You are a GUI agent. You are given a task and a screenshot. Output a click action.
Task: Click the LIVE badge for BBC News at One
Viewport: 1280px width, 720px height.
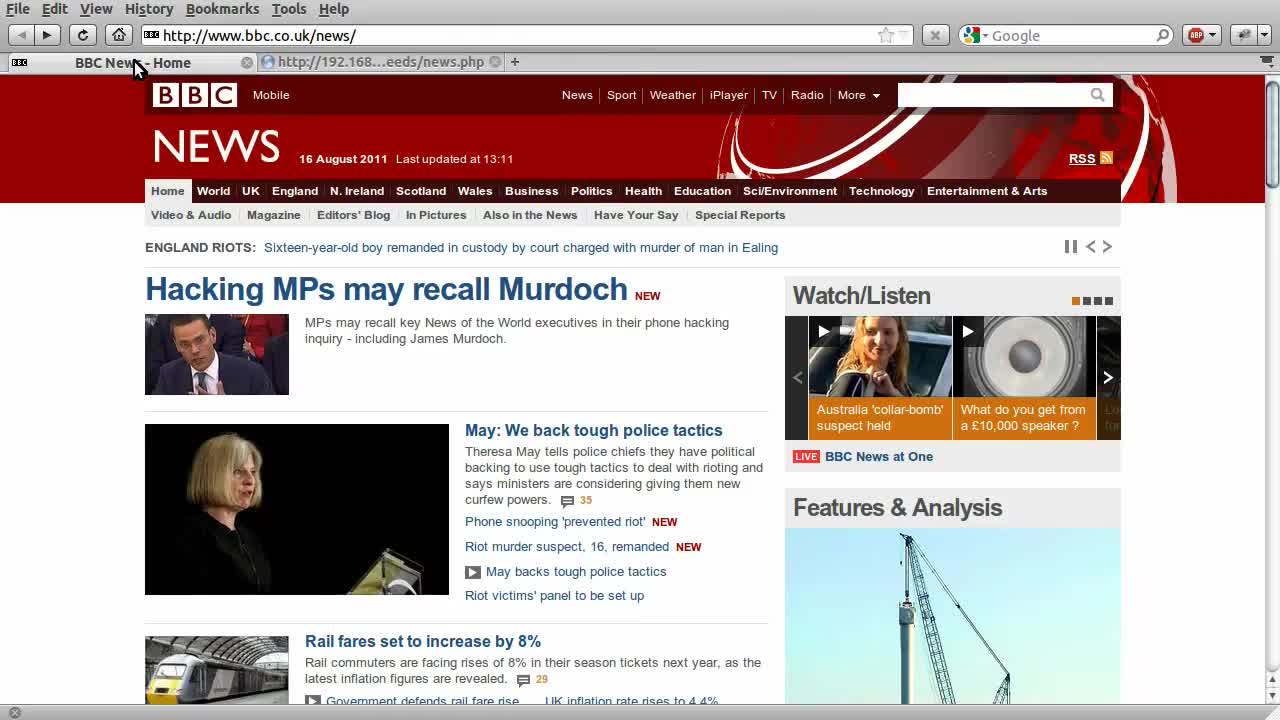[806, 457]
